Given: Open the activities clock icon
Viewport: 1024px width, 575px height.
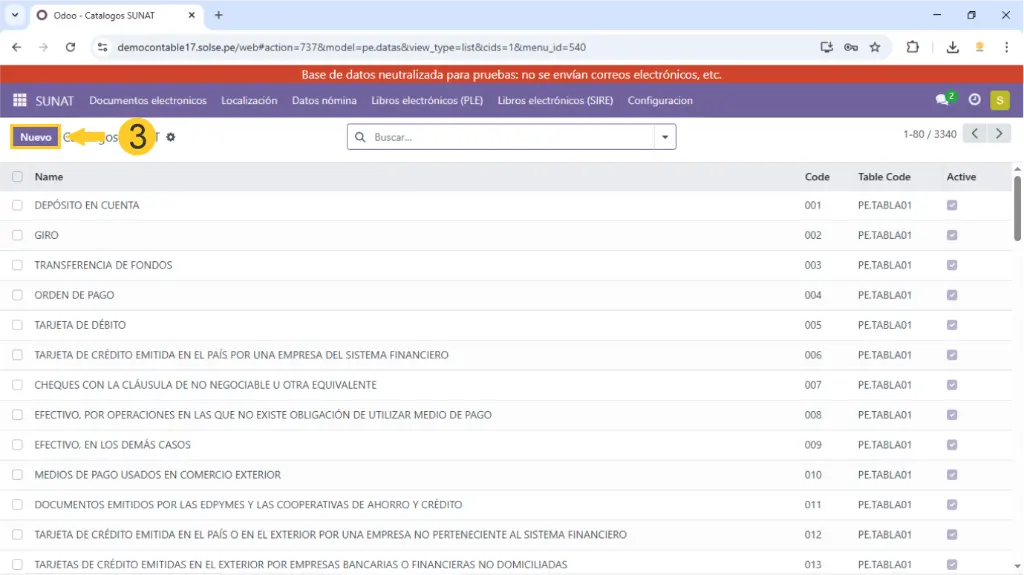Looking at the screenshot, I should [974, 100].
